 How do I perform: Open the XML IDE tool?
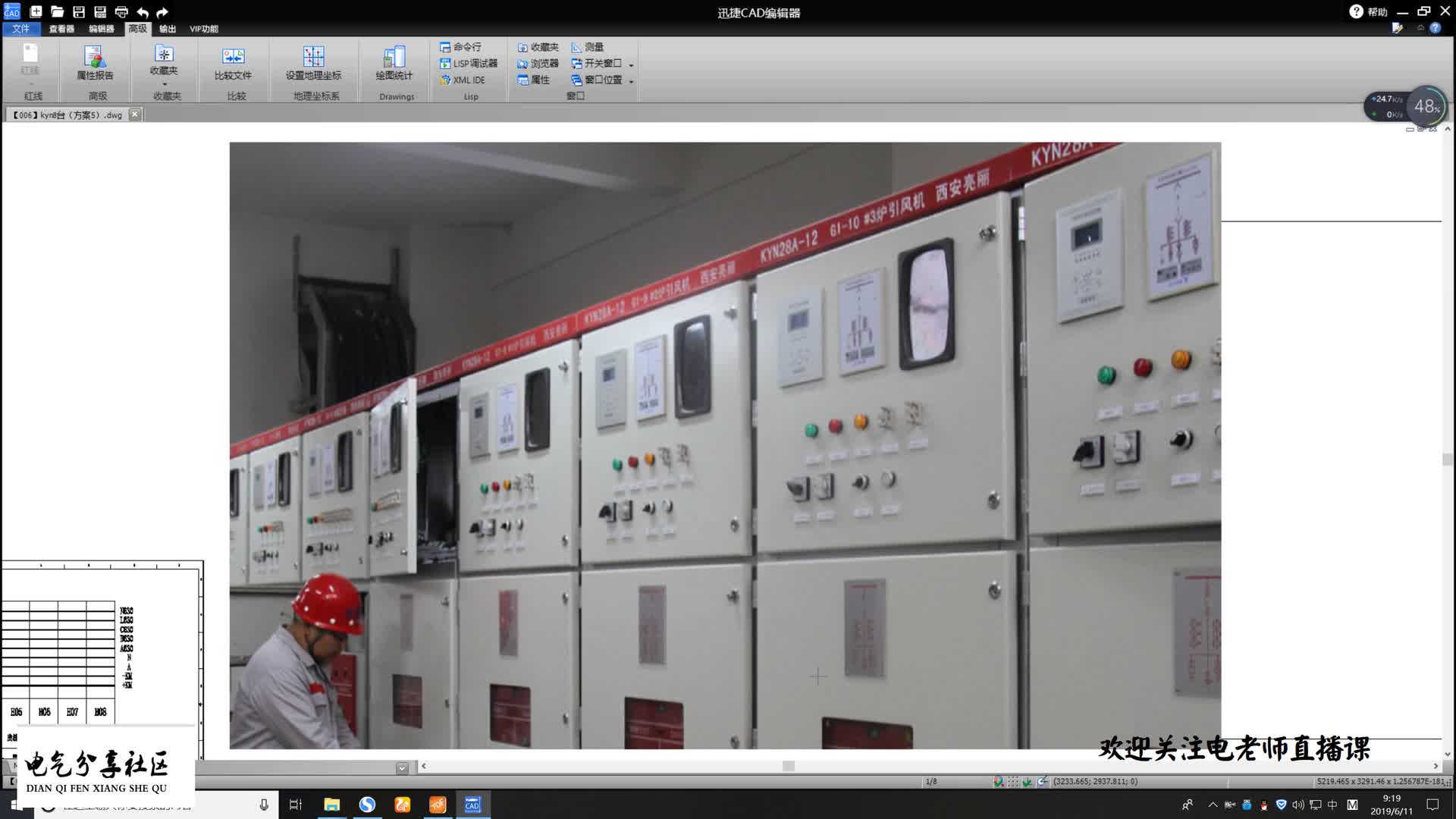pyautogui.click(x=463, y=80)
